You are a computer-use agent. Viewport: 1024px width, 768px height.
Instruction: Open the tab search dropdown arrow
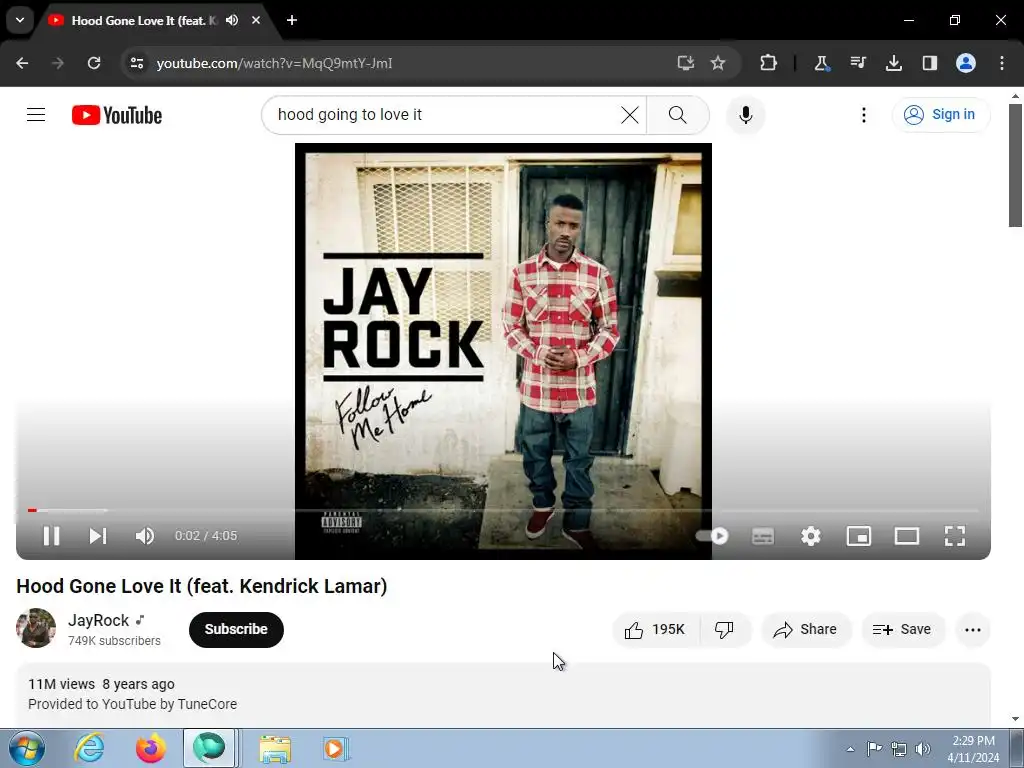(x=20, y=20)
